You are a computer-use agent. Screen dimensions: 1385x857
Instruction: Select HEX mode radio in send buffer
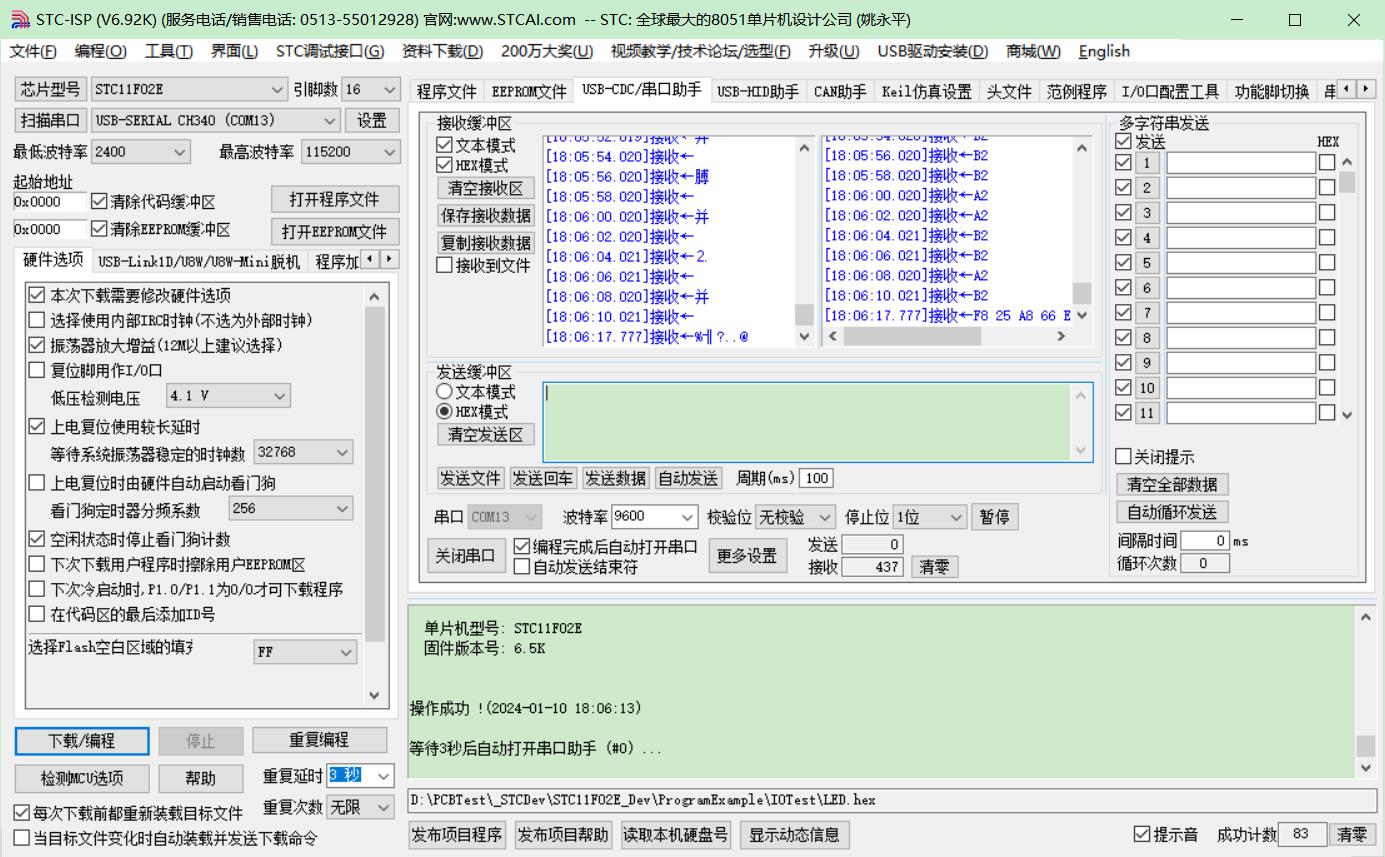(x=445, y=412)
